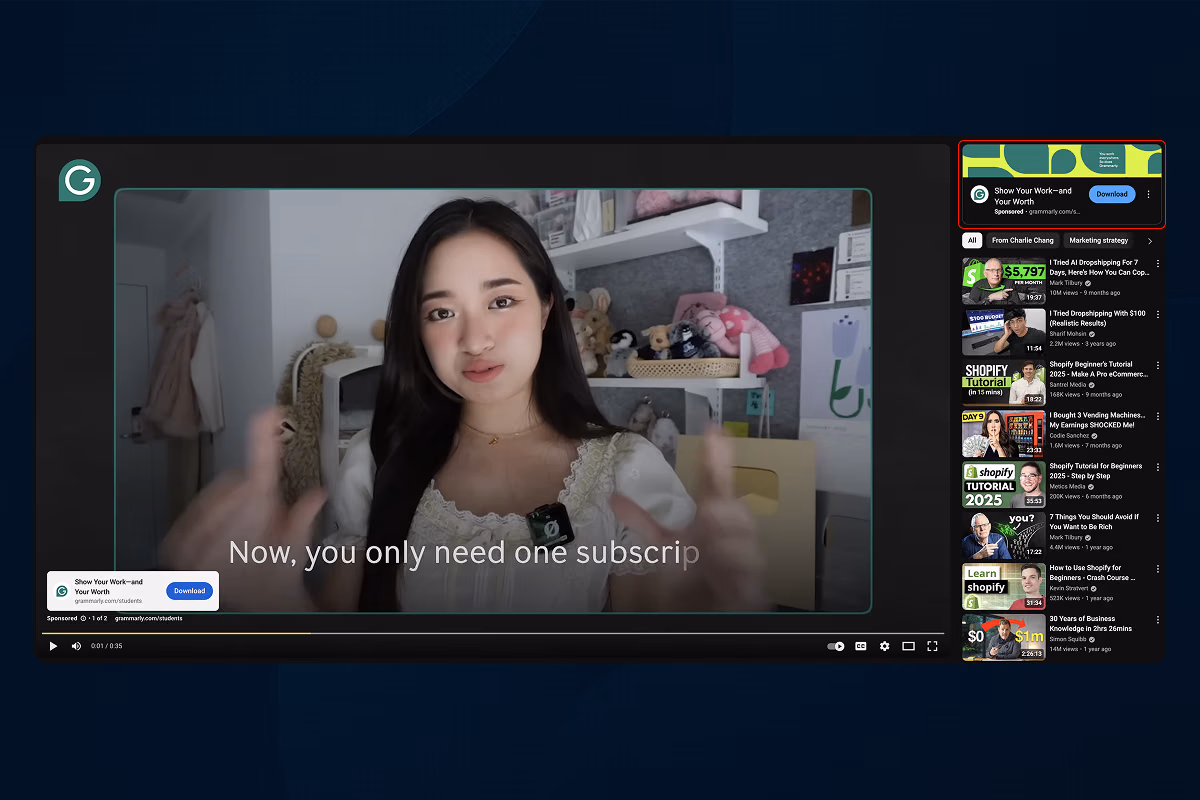This screenshot has width=1200, height=800.
Task: Enter fullscreen mode
Action: coord(932,646)
